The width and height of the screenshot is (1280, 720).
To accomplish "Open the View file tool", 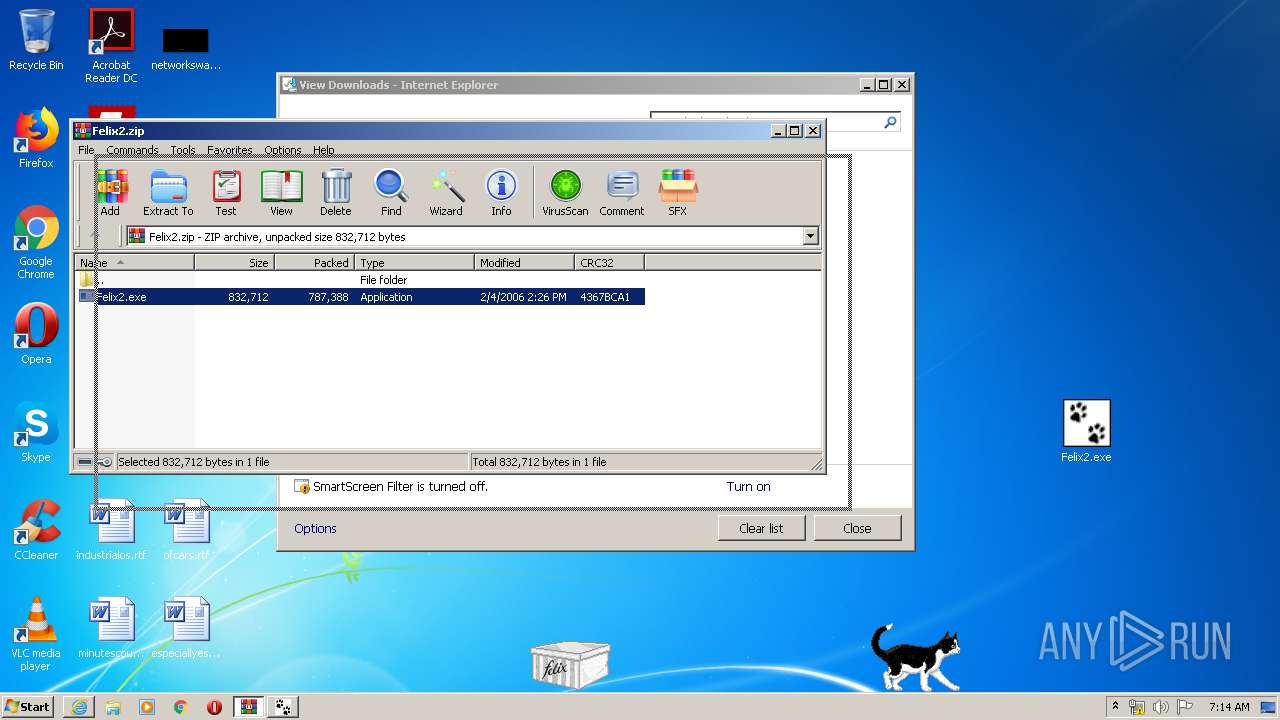I will [281, 193].
